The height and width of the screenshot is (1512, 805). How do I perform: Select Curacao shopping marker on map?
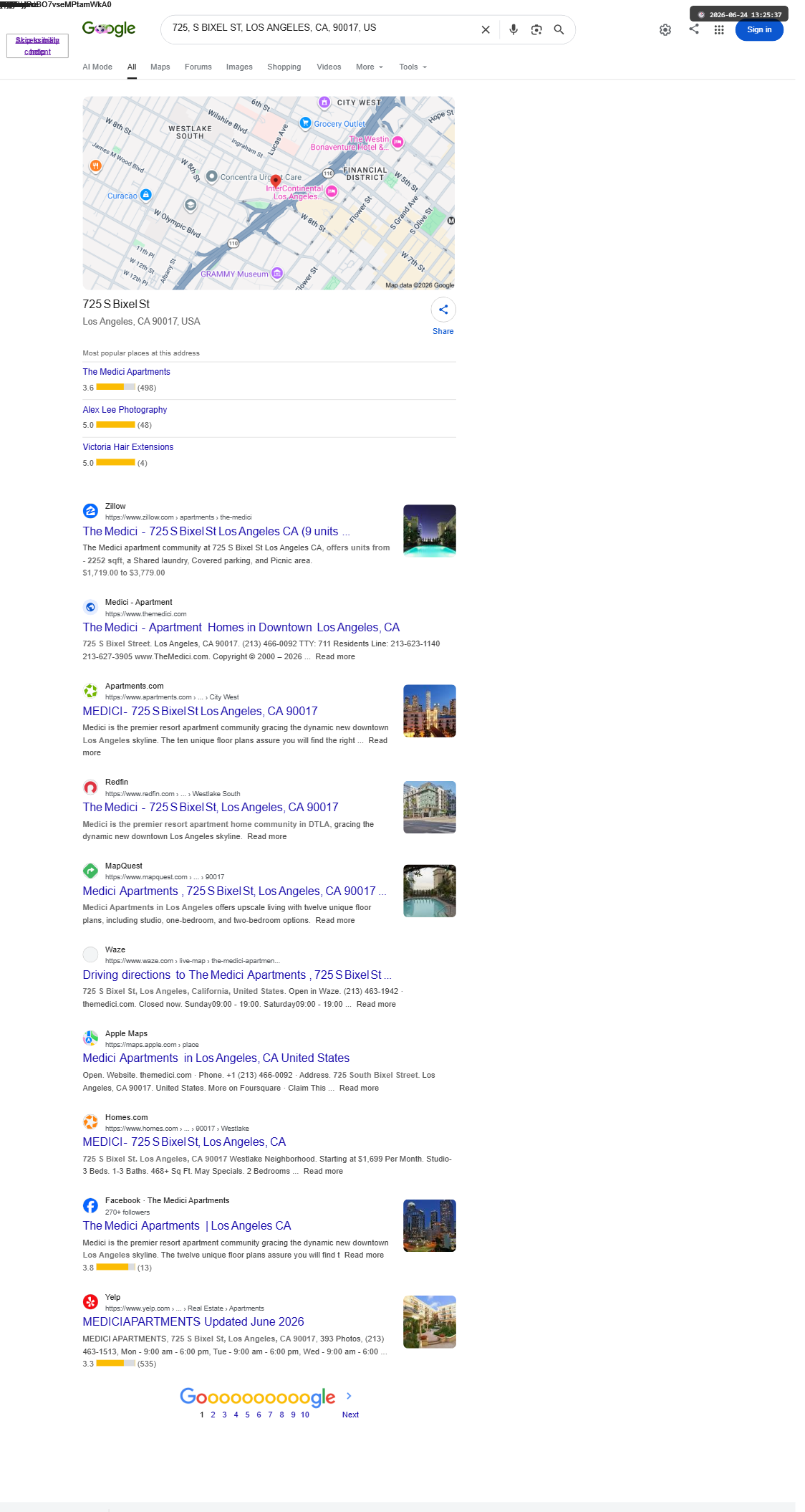[146, 194]
